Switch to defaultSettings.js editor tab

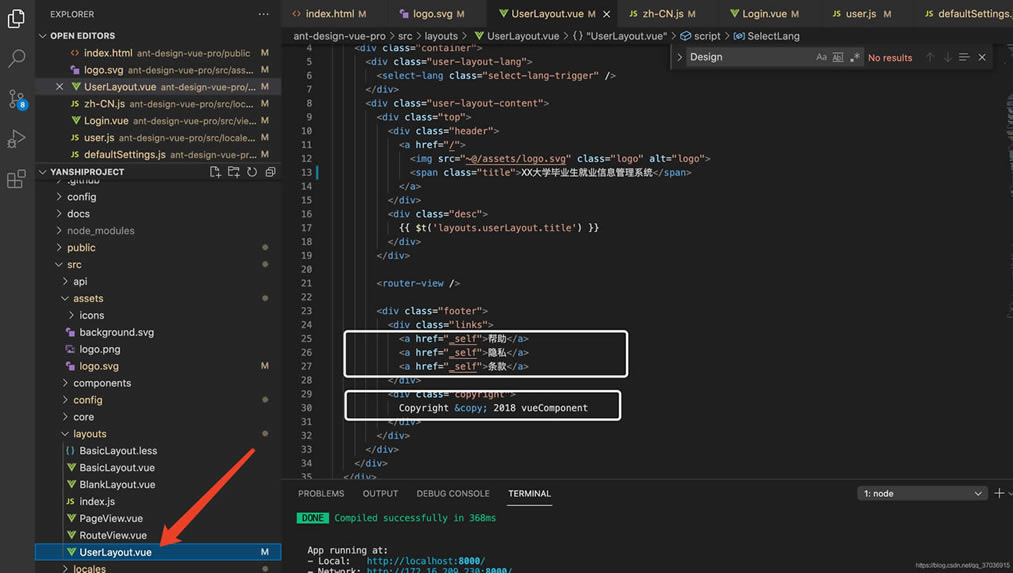coord(969,14)
